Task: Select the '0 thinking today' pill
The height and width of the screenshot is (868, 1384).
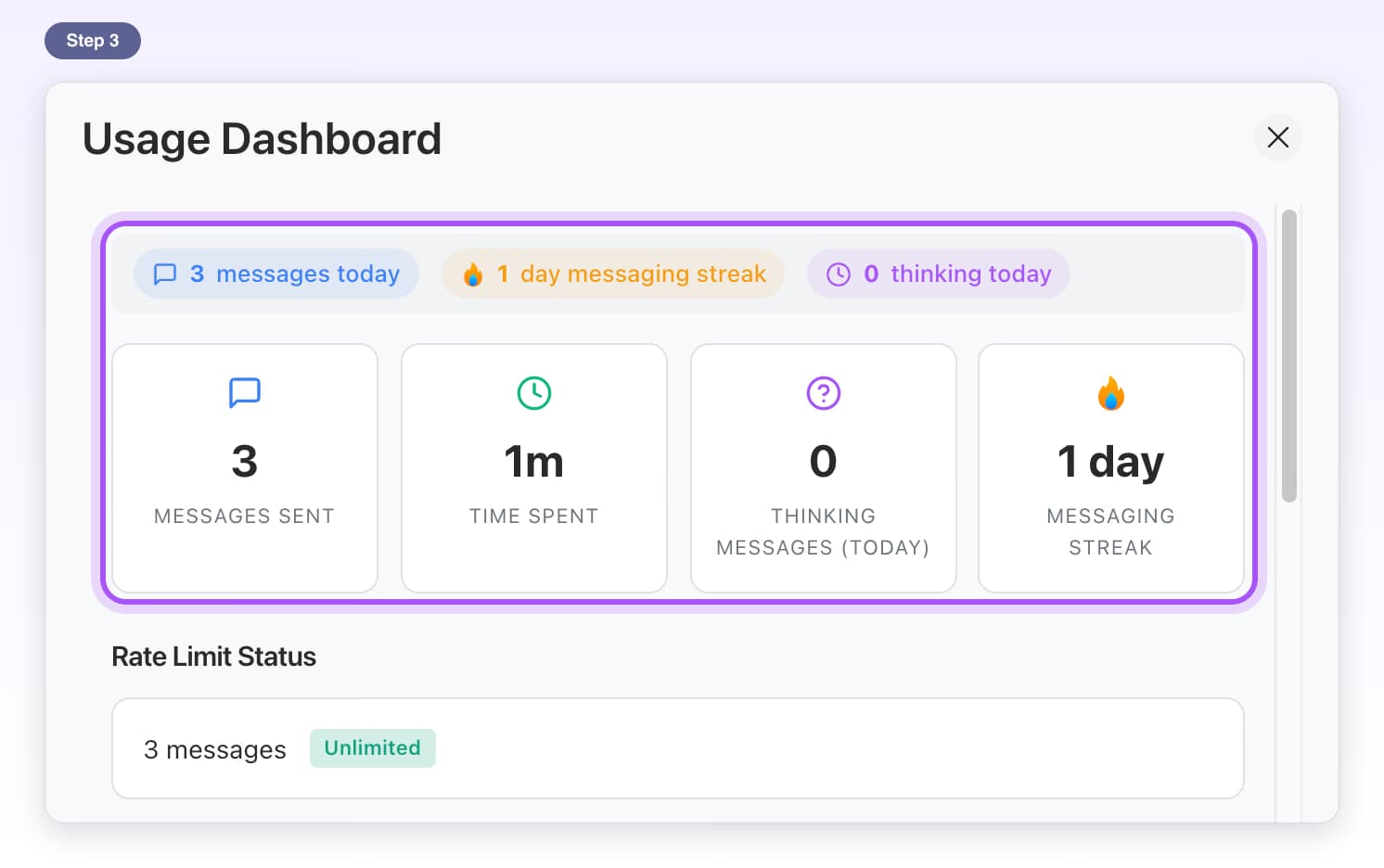Action: click(938, 274)
